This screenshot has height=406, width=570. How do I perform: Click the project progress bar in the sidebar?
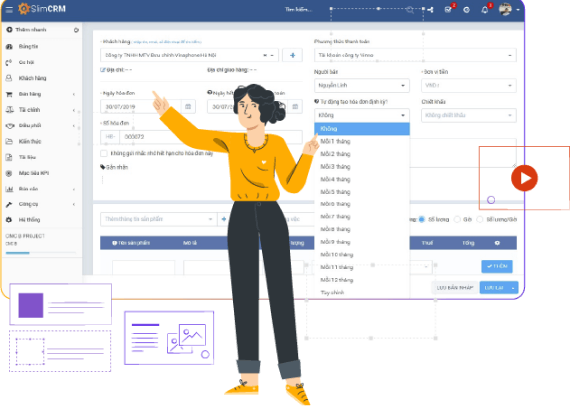tap(41, 253)
